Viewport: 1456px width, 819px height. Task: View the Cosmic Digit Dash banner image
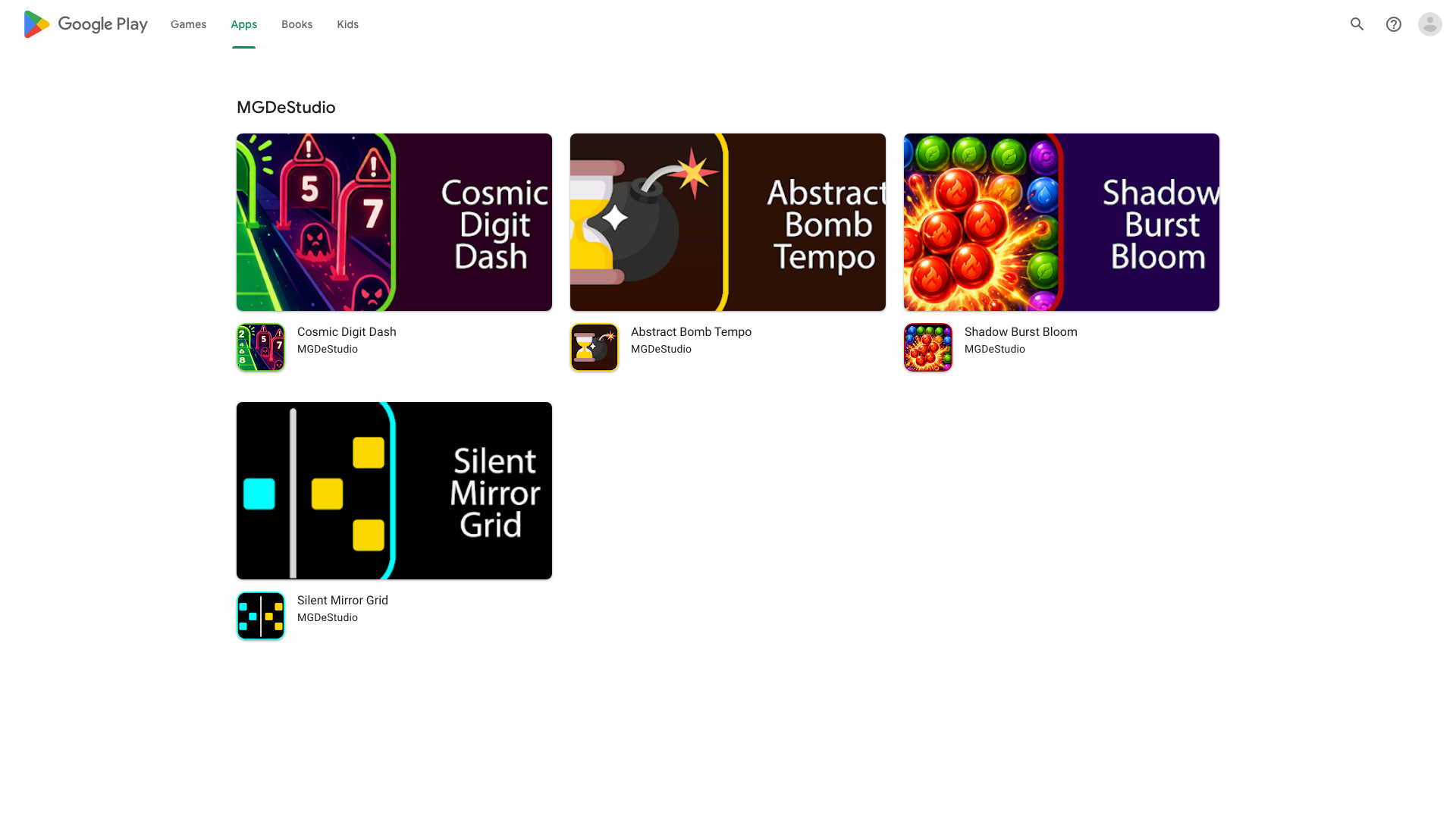(394, 222)
